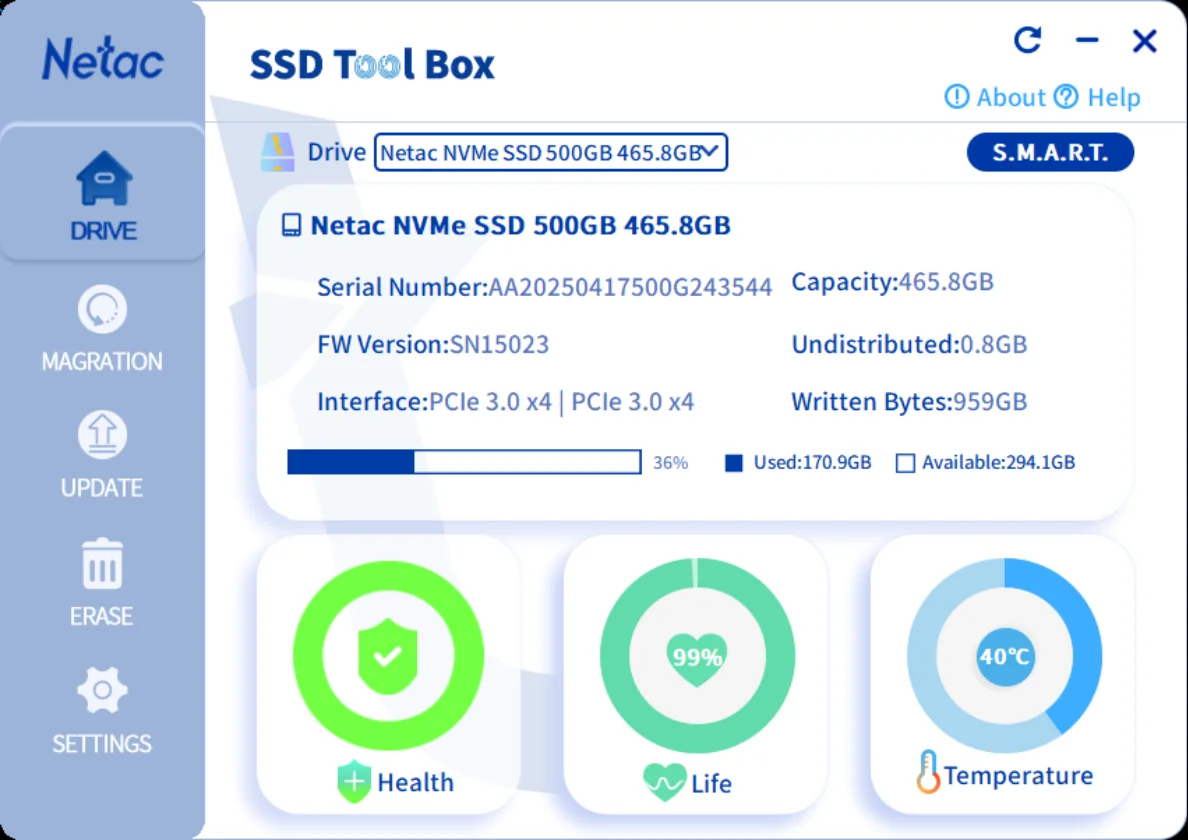Switch to the ERASE tab label
Screen dimensions: 1188x840
coord(102,616)
